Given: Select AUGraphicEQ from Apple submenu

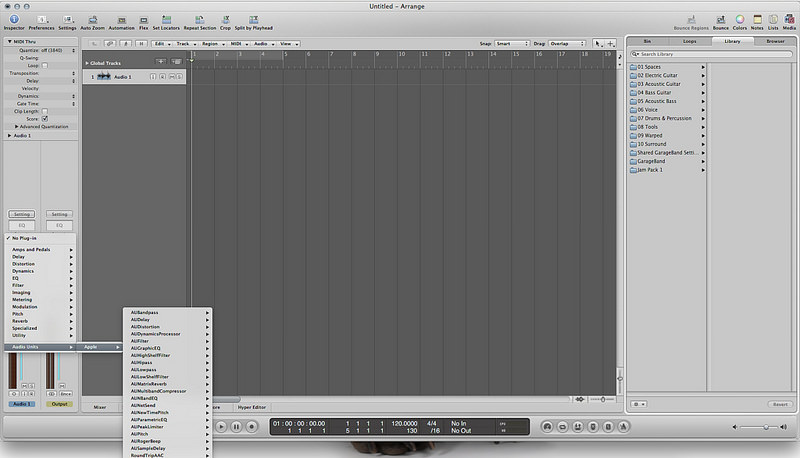Looking at the screenshot, I should (167, 348).
